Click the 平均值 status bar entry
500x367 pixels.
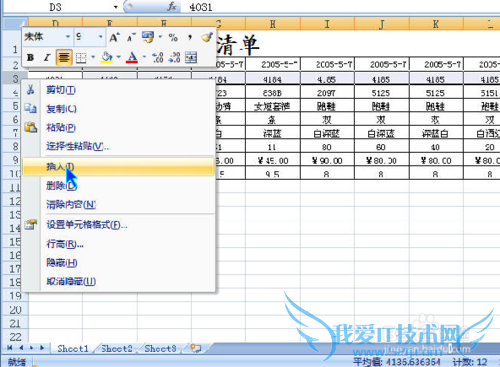coord(397,362)
